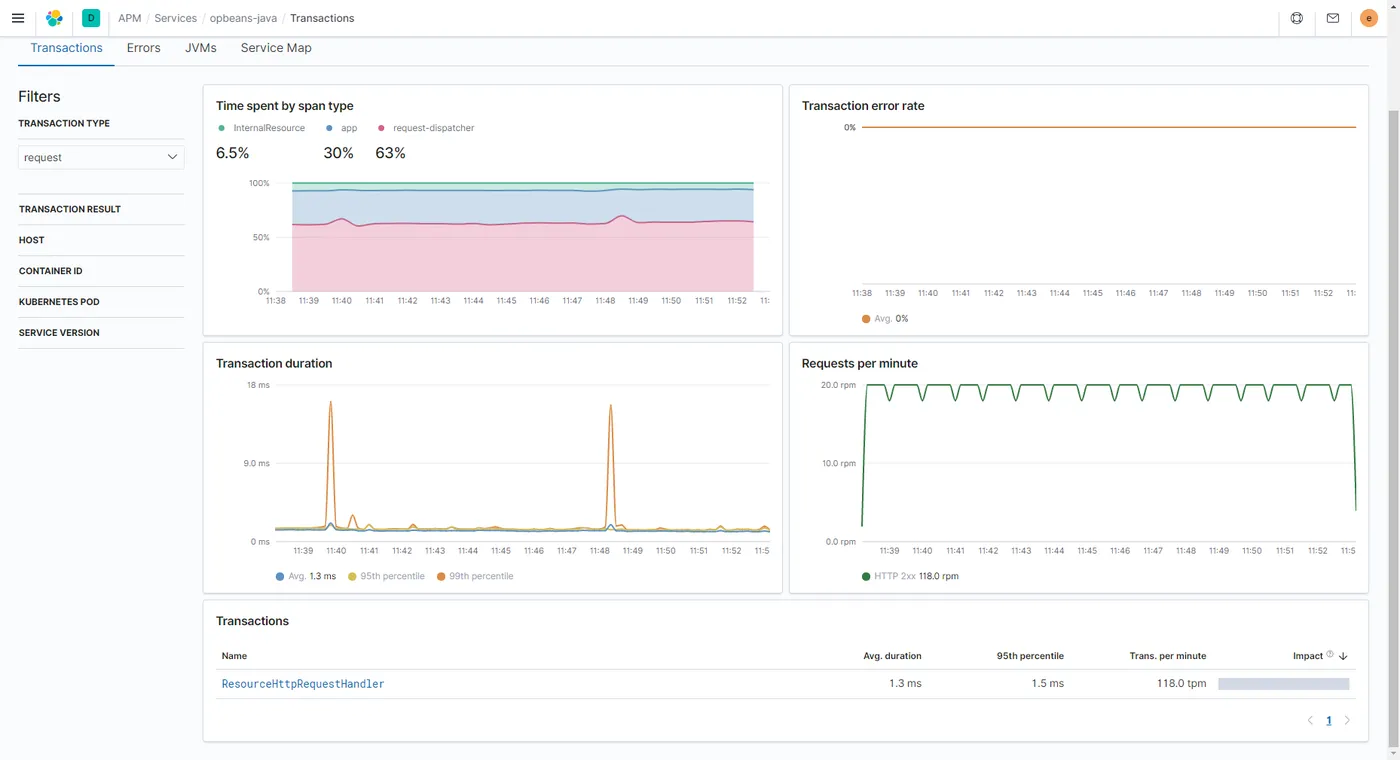Switch to the Service Map tab
The height and width of the screenshot is (760, 1400).
(x=276, y=48)
